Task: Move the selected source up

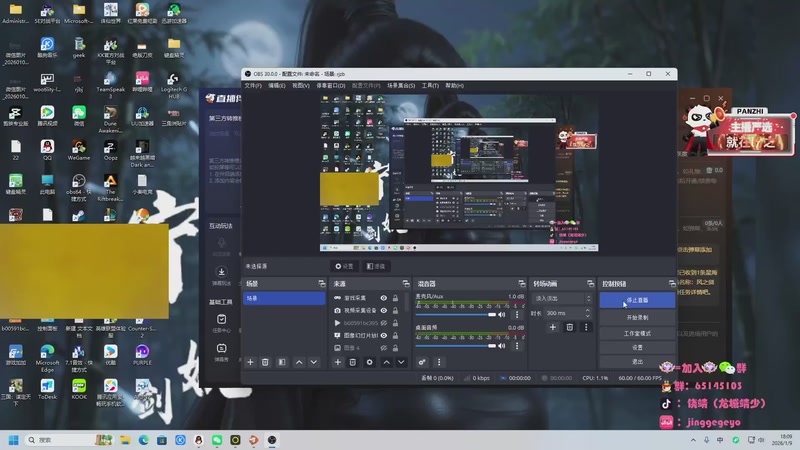Action: (x=387, y=362)
